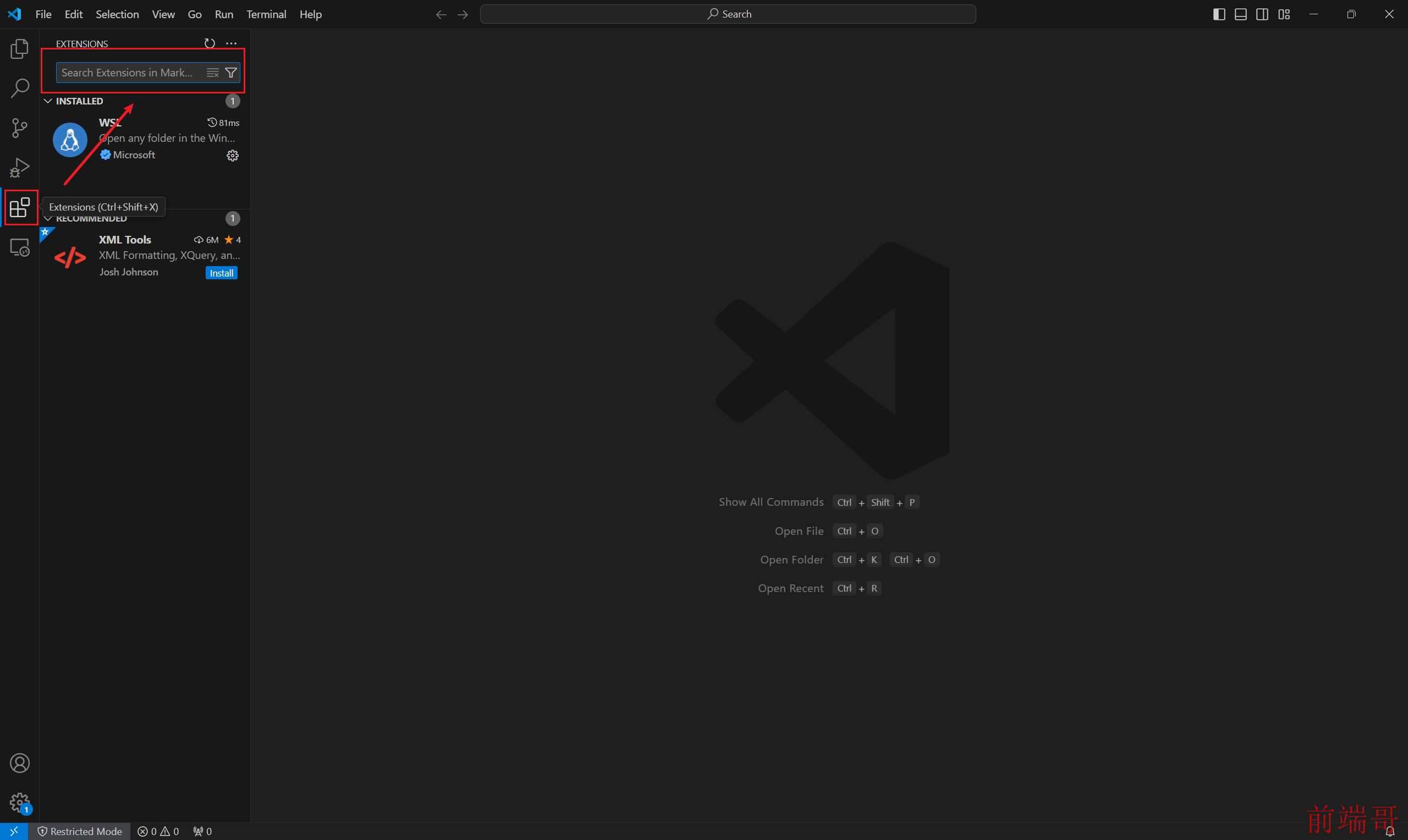1408x840 pixels.
Task: Click the Josh Johnson publisher name
Action: click(129, 272)
